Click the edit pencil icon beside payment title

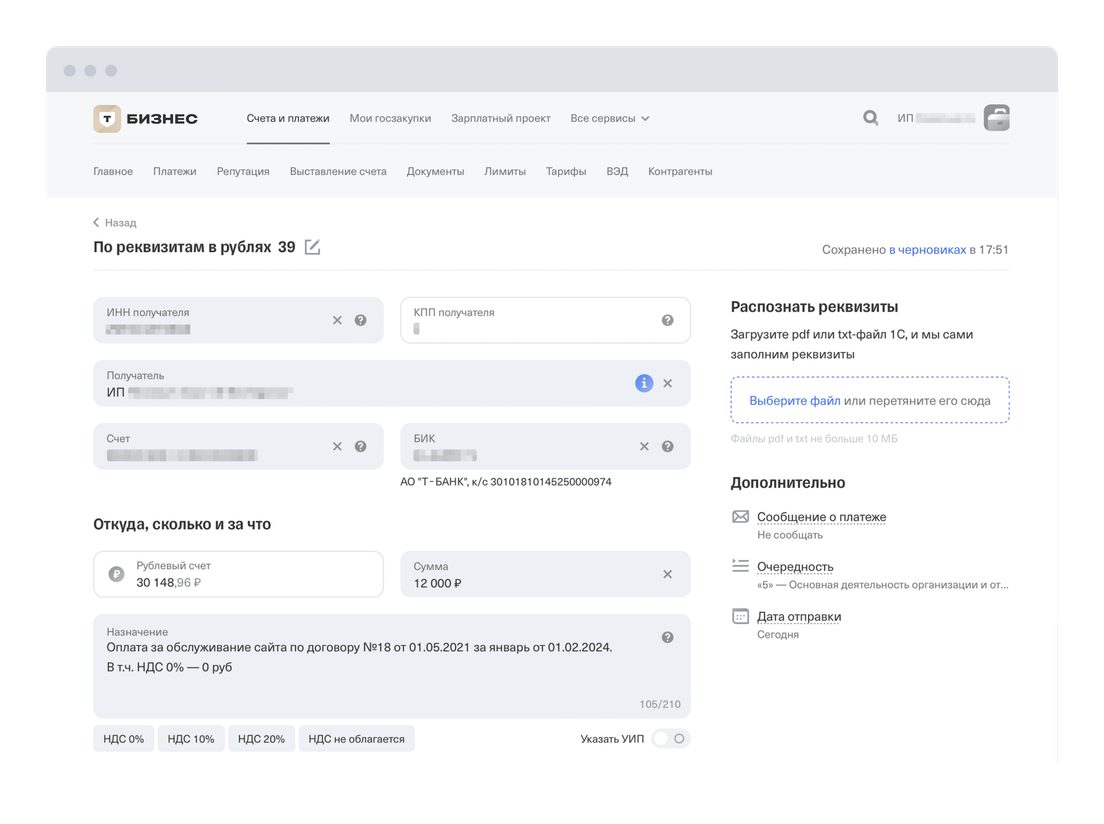(x=312, y=247)
